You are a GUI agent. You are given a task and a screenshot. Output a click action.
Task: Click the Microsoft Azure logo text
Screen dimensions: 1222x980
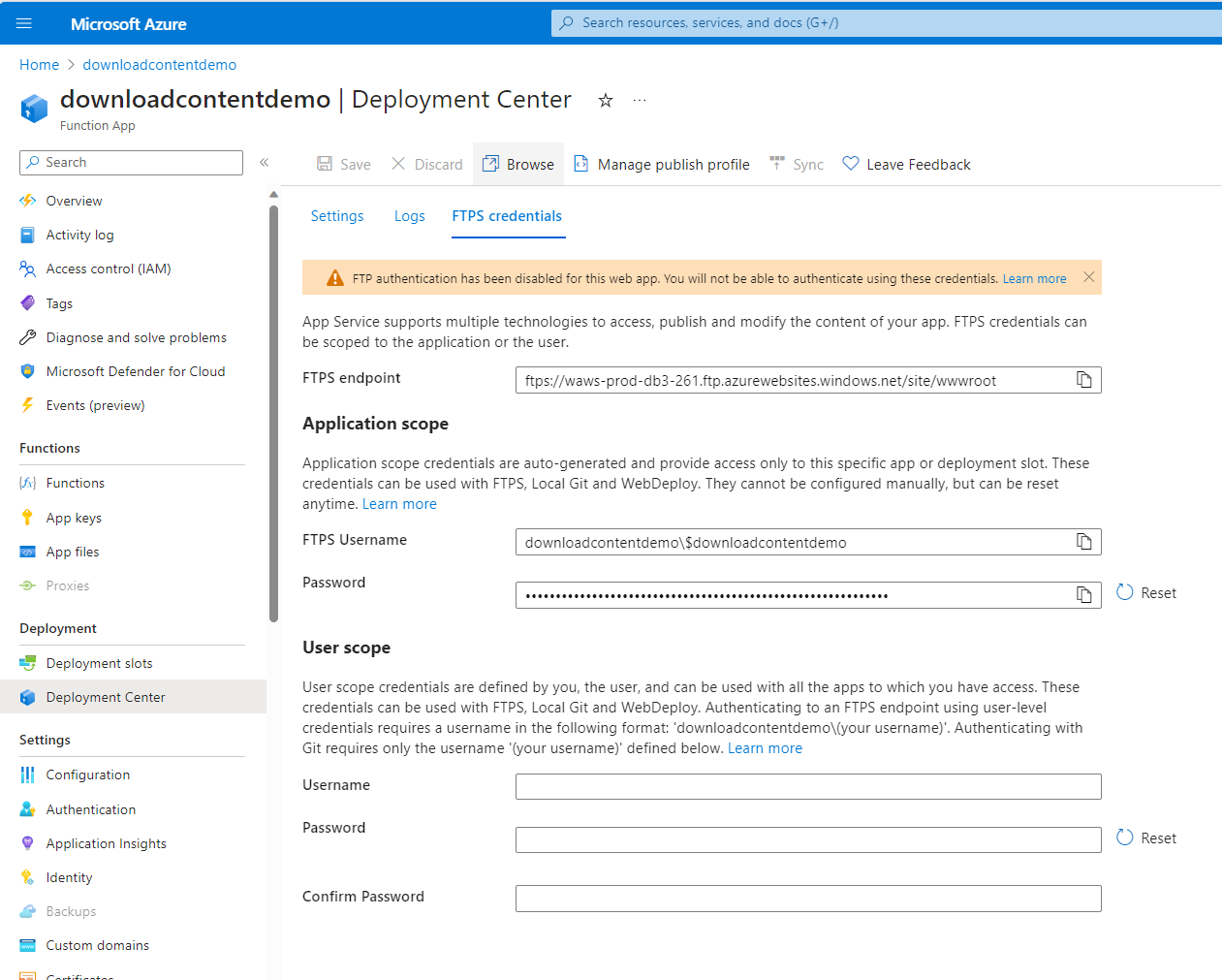pyautogui.click(x=129, y=24)
